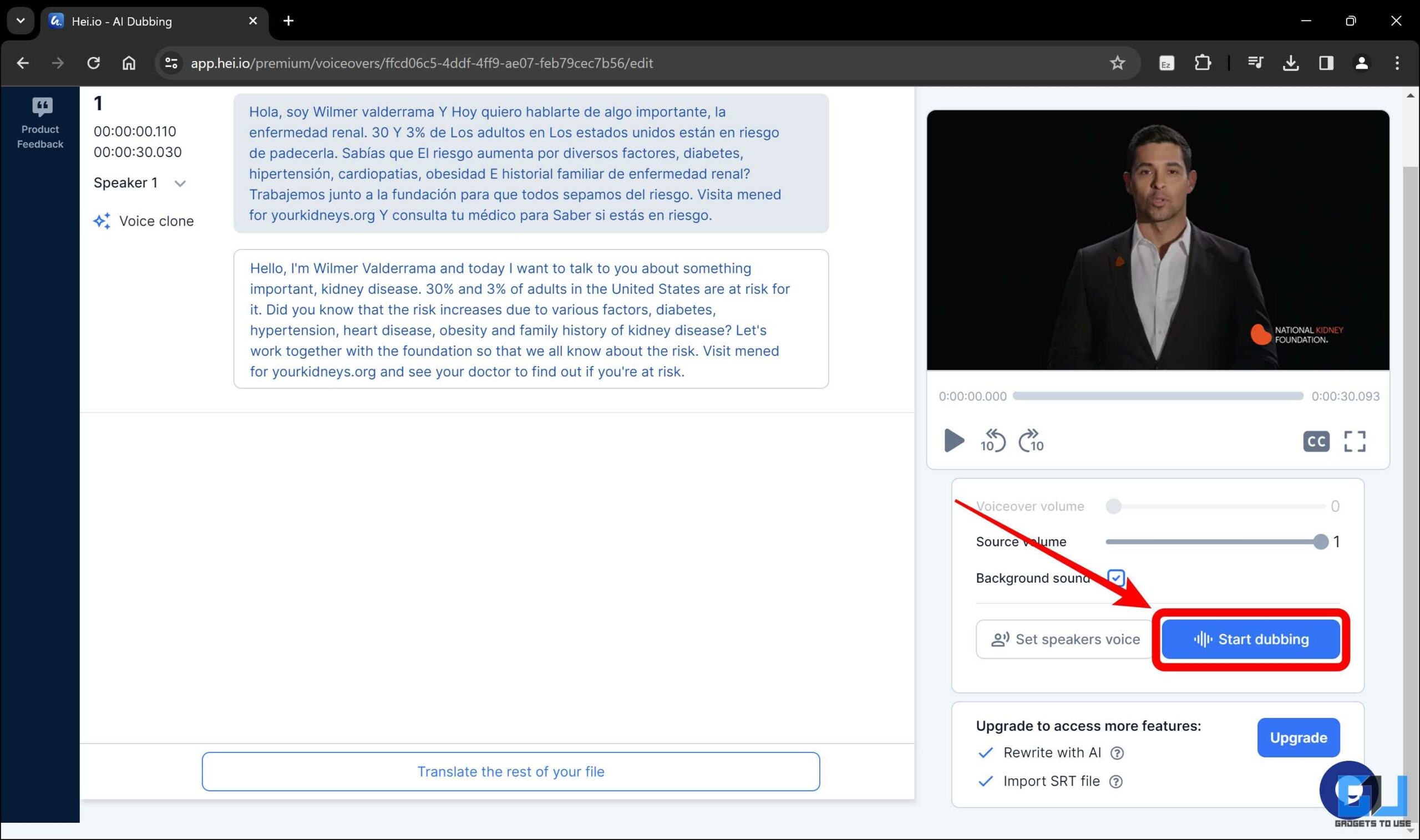Play the video preview
This screenshot has width=1420, height=840.
[954, 440]
